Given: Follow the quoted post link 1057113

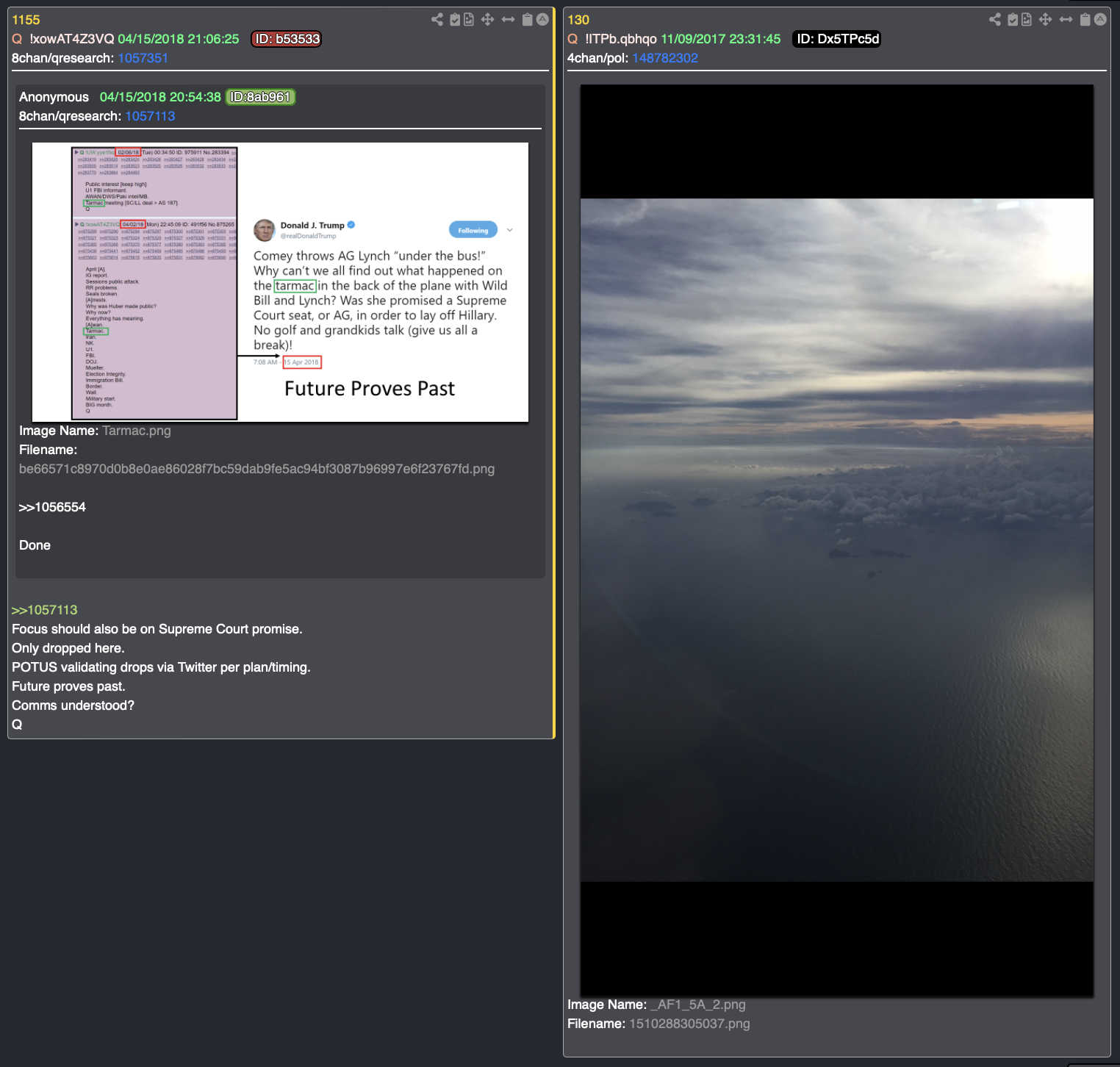Looking at the screenshot, I should click(x=150, y=116).
